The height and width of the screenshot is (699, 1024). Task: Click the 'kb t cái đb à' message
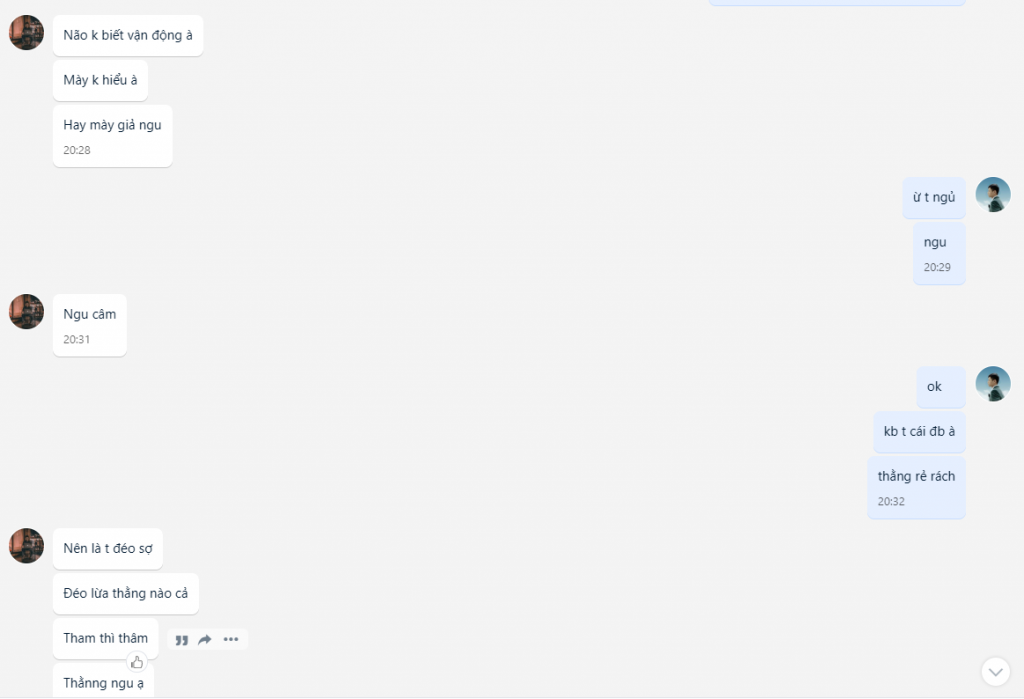pos(919,432)
